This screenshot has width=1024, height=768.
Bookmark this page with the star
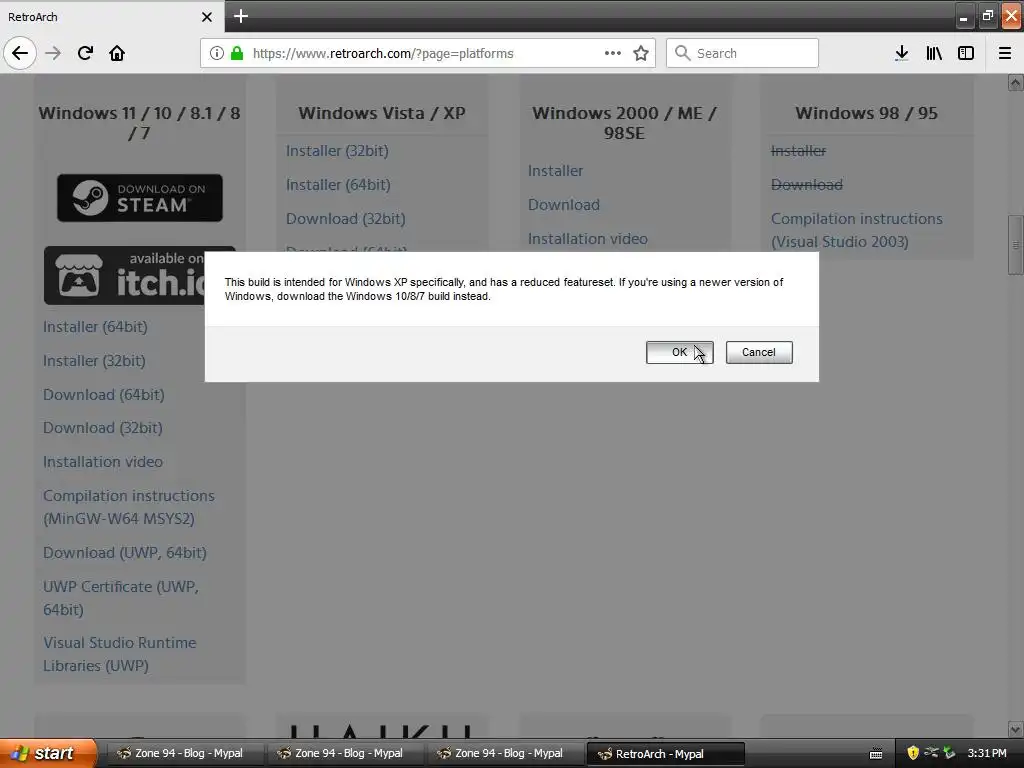641,53
